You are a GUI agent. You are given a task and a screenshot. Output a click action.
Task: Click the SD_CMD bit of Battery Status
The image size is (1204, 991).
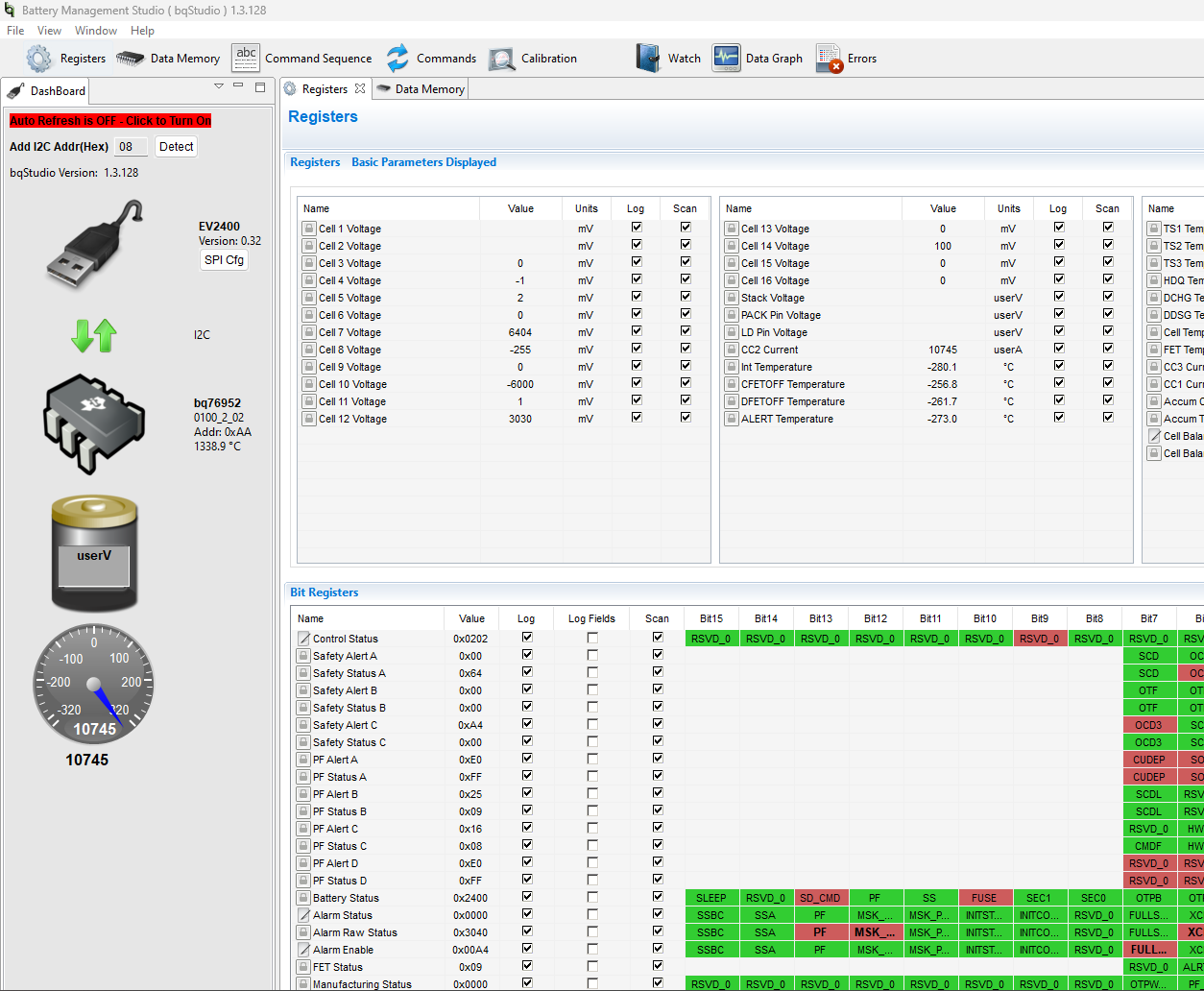pyautogui.click(x=821, y=898)
